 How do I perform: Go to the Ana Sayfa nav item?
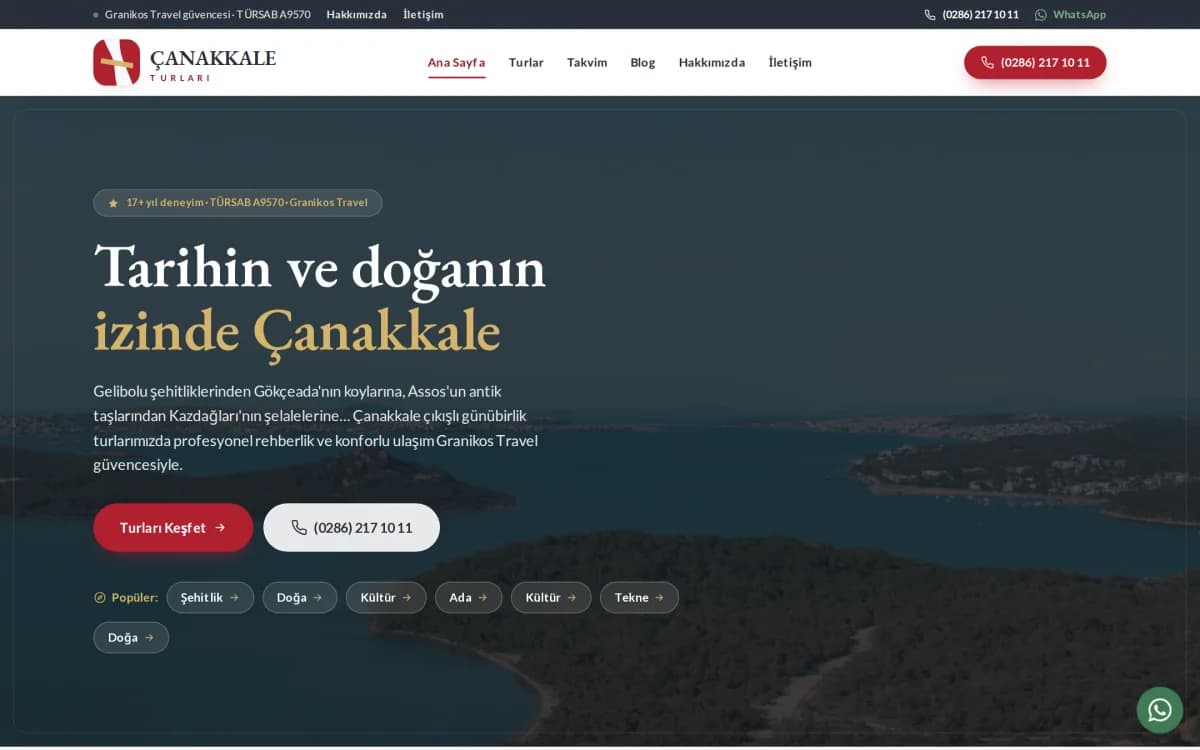(456, 62)
